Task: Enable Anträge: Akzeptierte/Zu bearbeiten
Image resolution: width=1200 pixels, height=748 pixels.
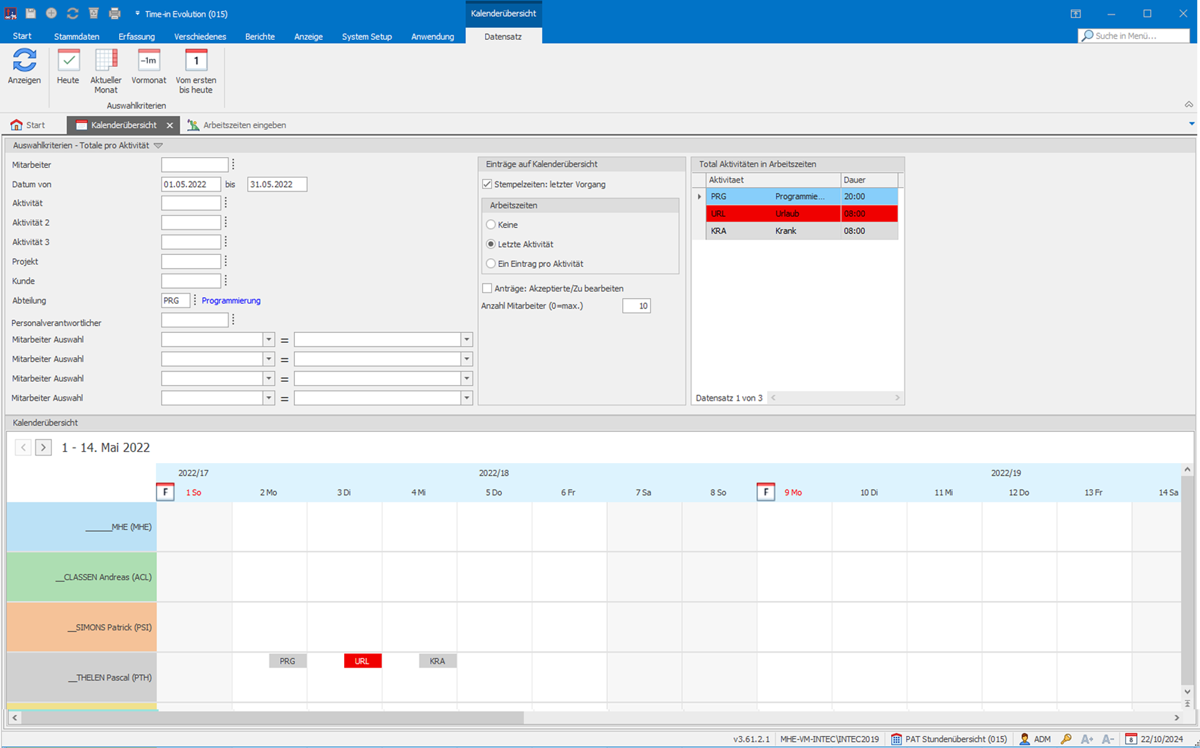Action: (x=487, y=289)
